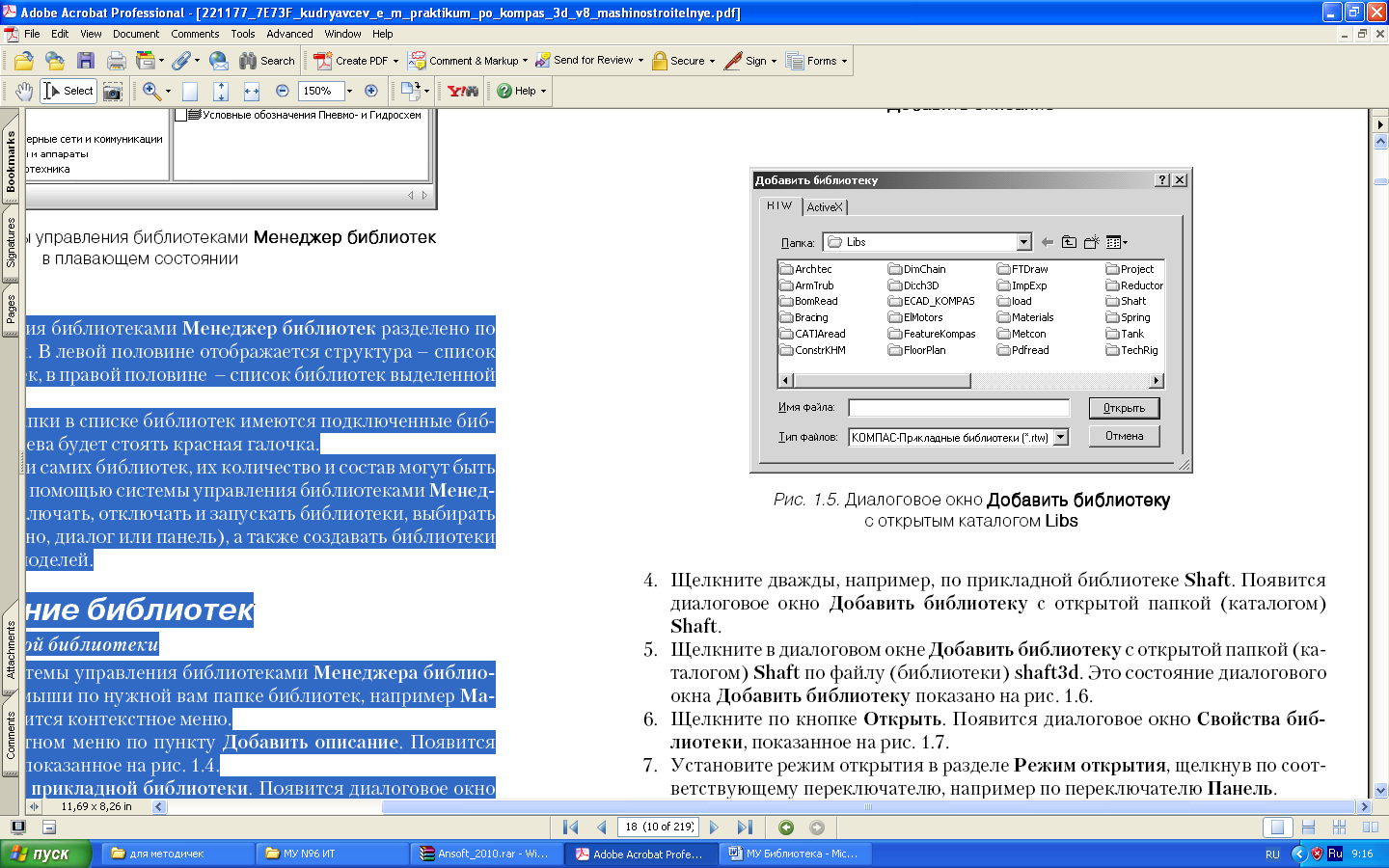Viewport: 1389px width, 868px height.
Task: Expand Zoom In tool dropdown arrow
Action: tap(168, 91)
